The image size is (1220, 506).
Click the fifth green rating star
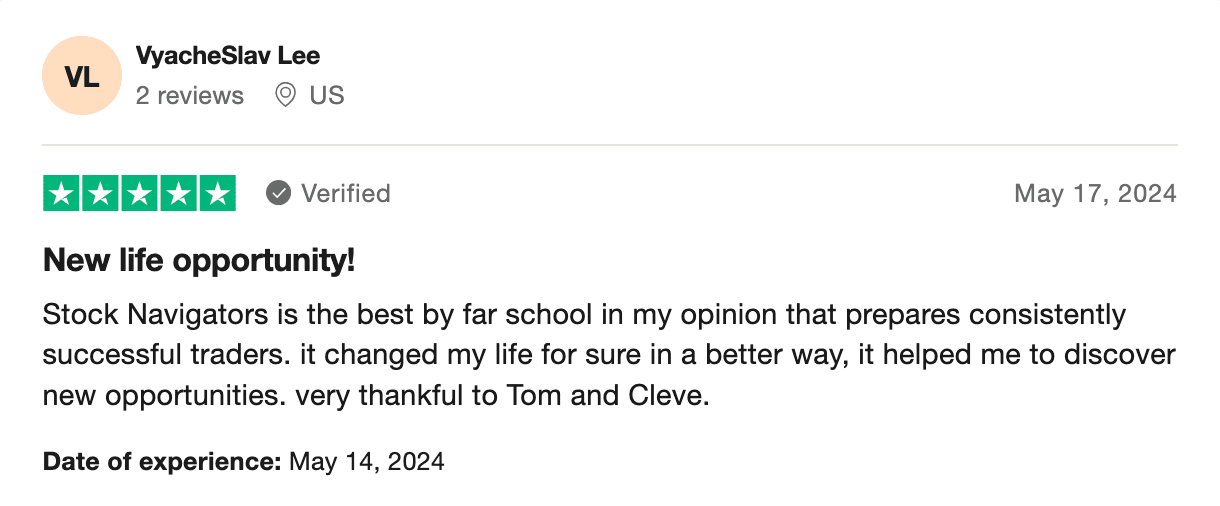[217, 193]
